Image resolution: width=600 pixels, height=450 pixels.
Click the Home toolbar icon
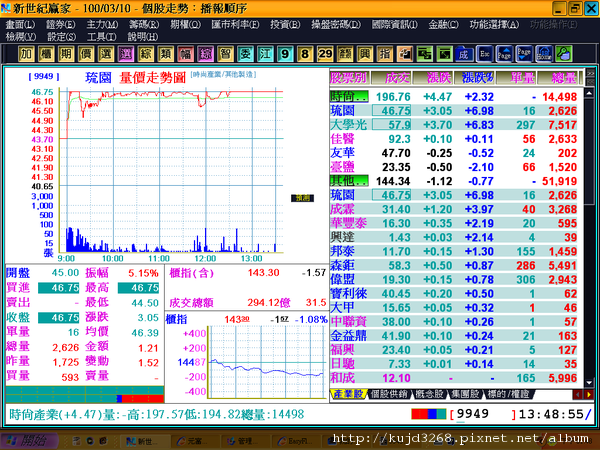click(544, 54)
